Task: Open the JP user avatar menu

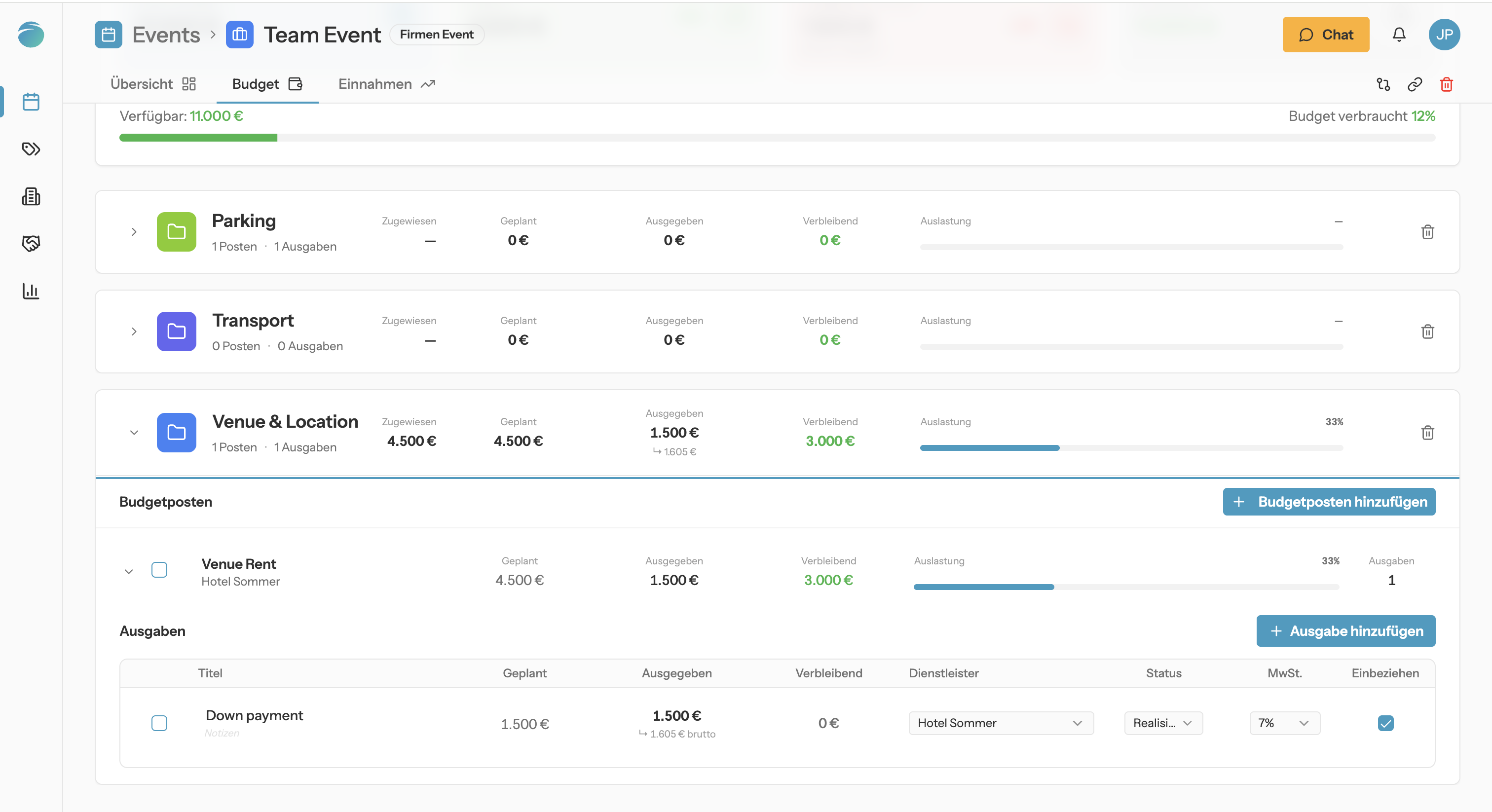Action: point(1444,35)
